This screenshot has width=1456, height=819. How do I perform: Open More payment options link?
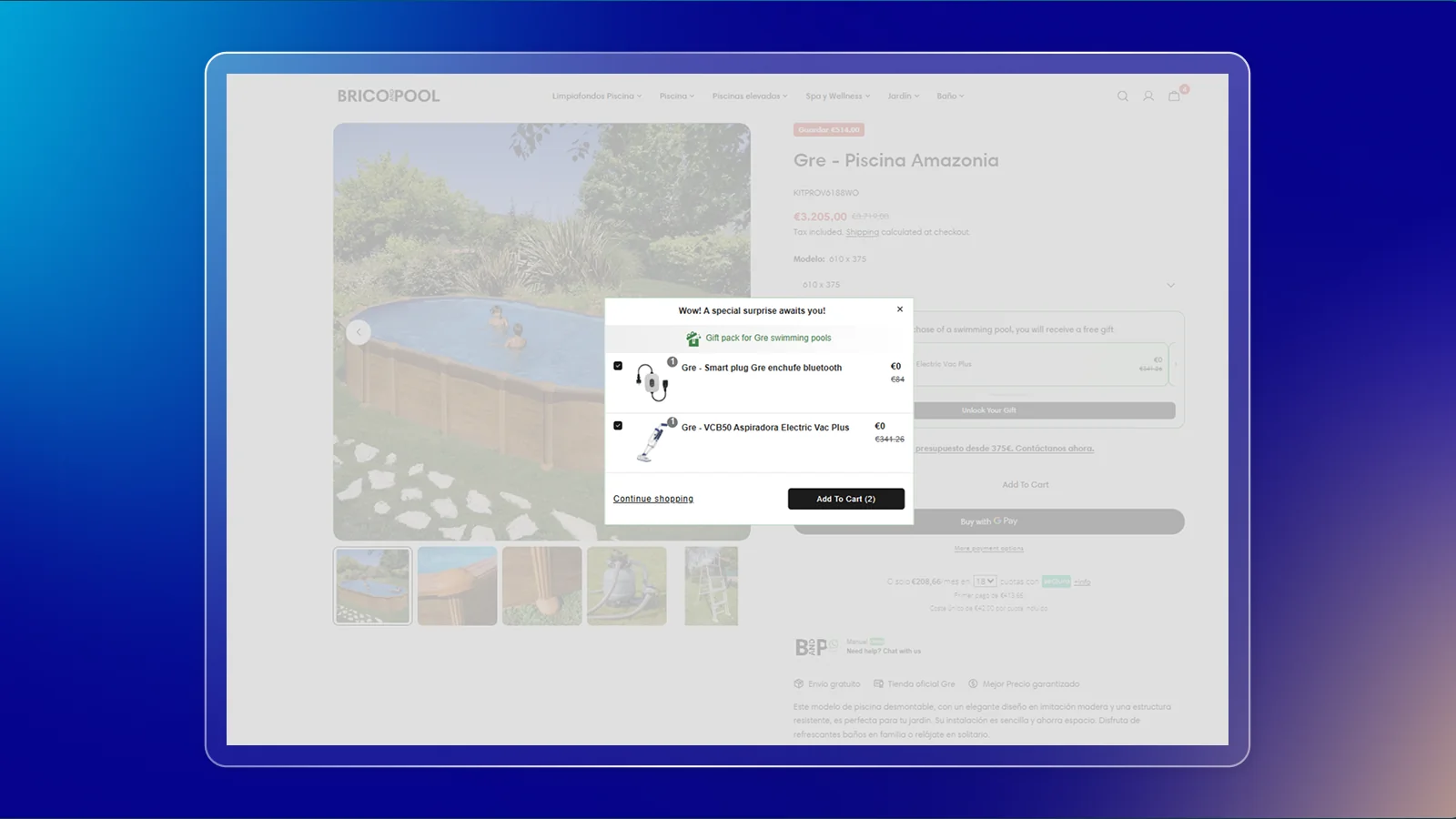point(989,549)
